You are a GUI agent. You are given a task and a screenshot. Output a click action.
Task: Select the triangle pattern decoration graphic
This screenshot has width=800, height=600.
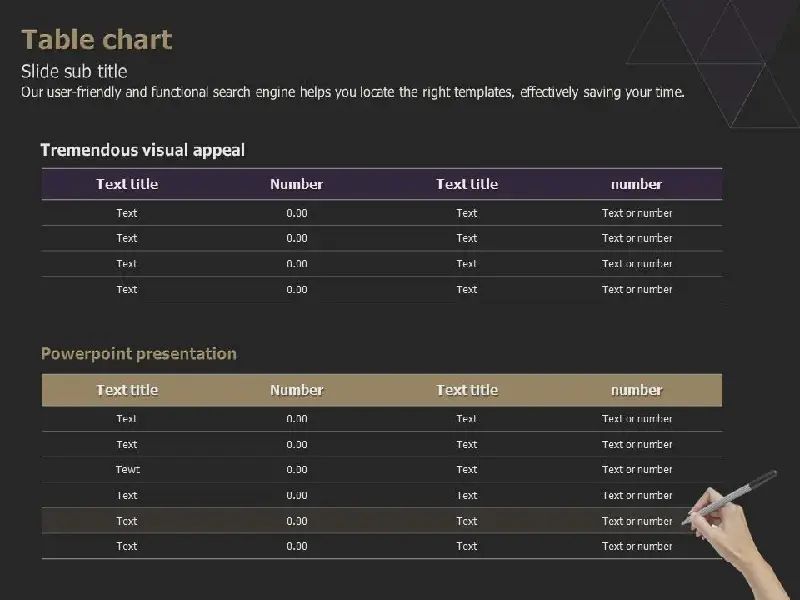[713, 63]
